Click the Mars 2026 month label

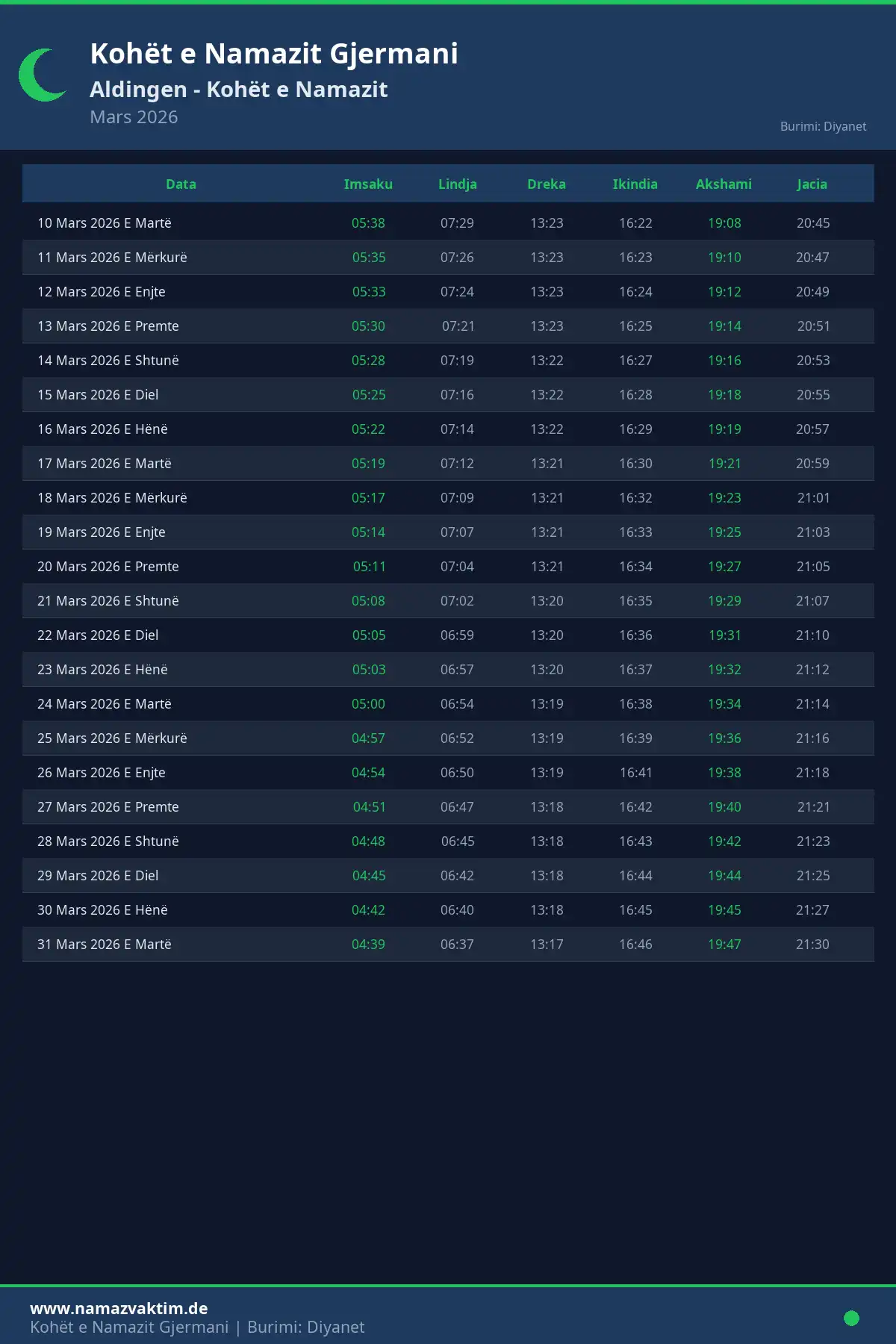pyautogui.click(x=134, y=117)
